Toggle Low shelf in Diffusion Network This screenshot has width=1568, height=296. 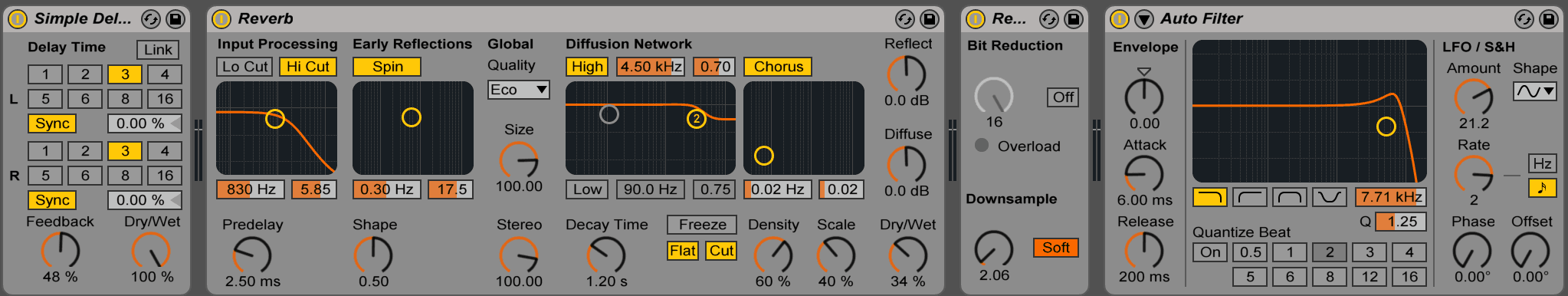(x=587, y=189)
